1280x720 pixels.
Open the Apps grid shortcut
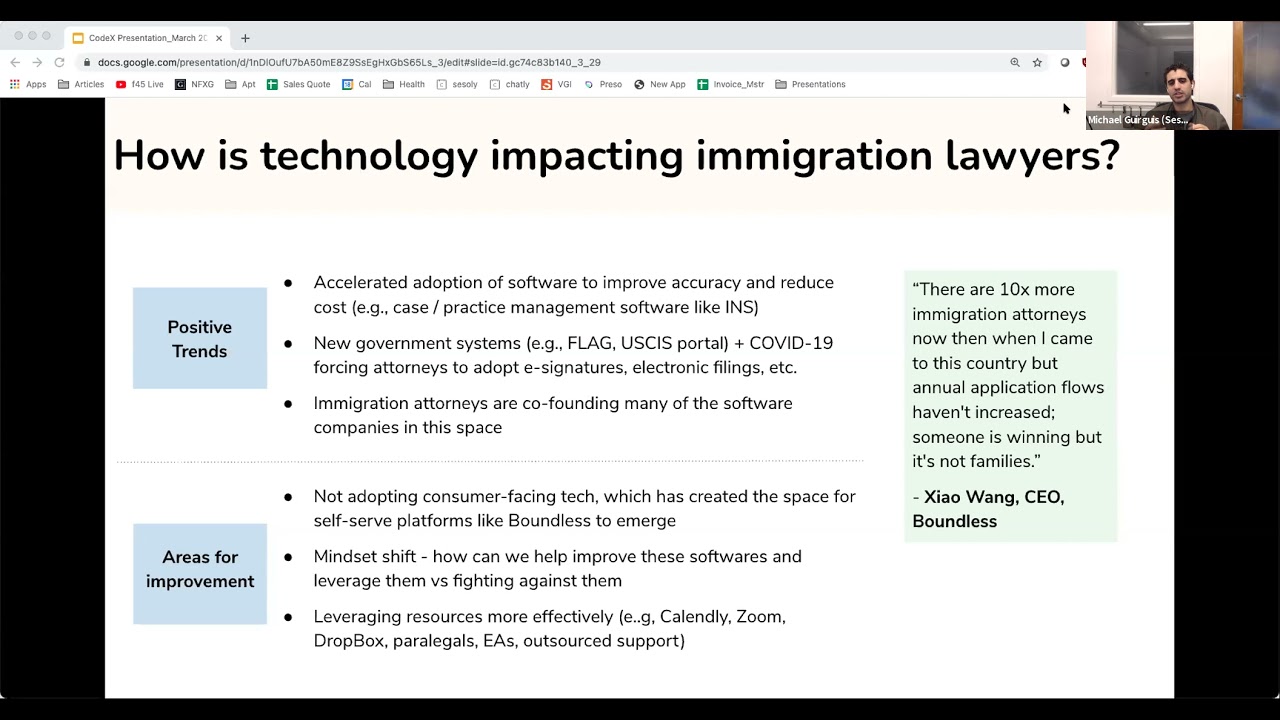coord(28,84)
